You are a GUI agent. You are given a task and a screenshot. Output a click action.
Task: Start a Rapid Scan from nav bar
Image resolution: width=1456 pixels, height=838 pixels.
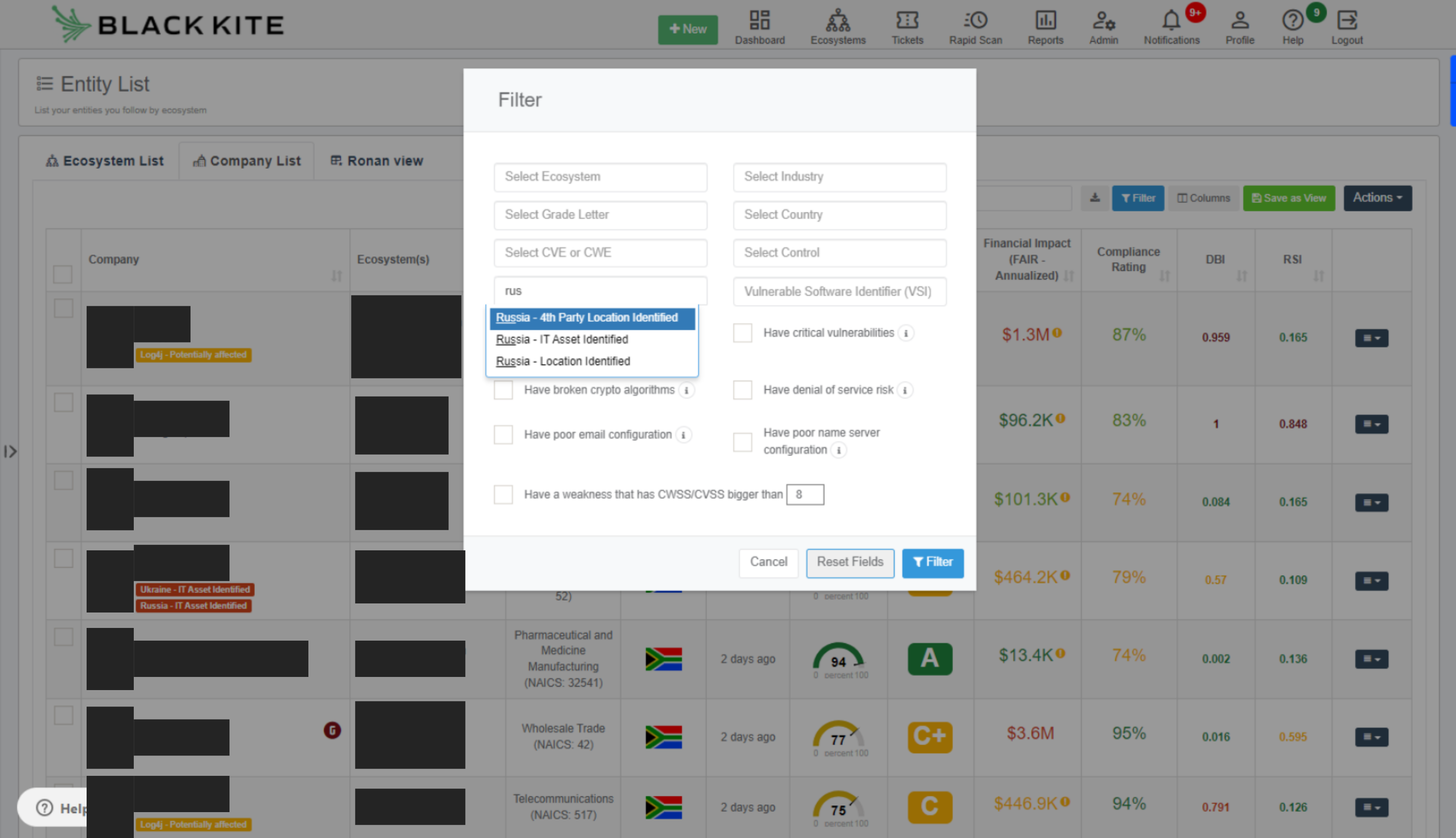pos(975,27)
